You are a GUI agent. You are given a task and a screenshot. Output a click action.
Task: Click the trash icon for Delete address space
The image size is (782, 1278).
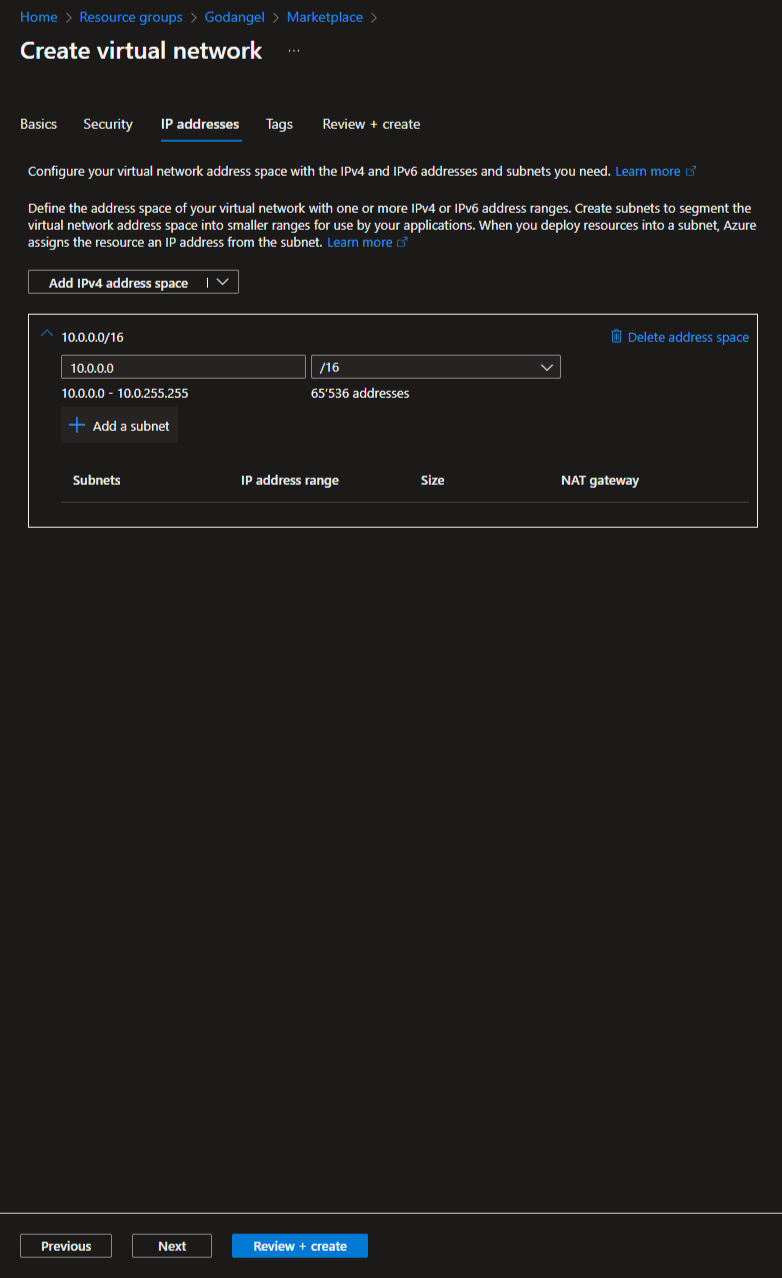point(616,336)
